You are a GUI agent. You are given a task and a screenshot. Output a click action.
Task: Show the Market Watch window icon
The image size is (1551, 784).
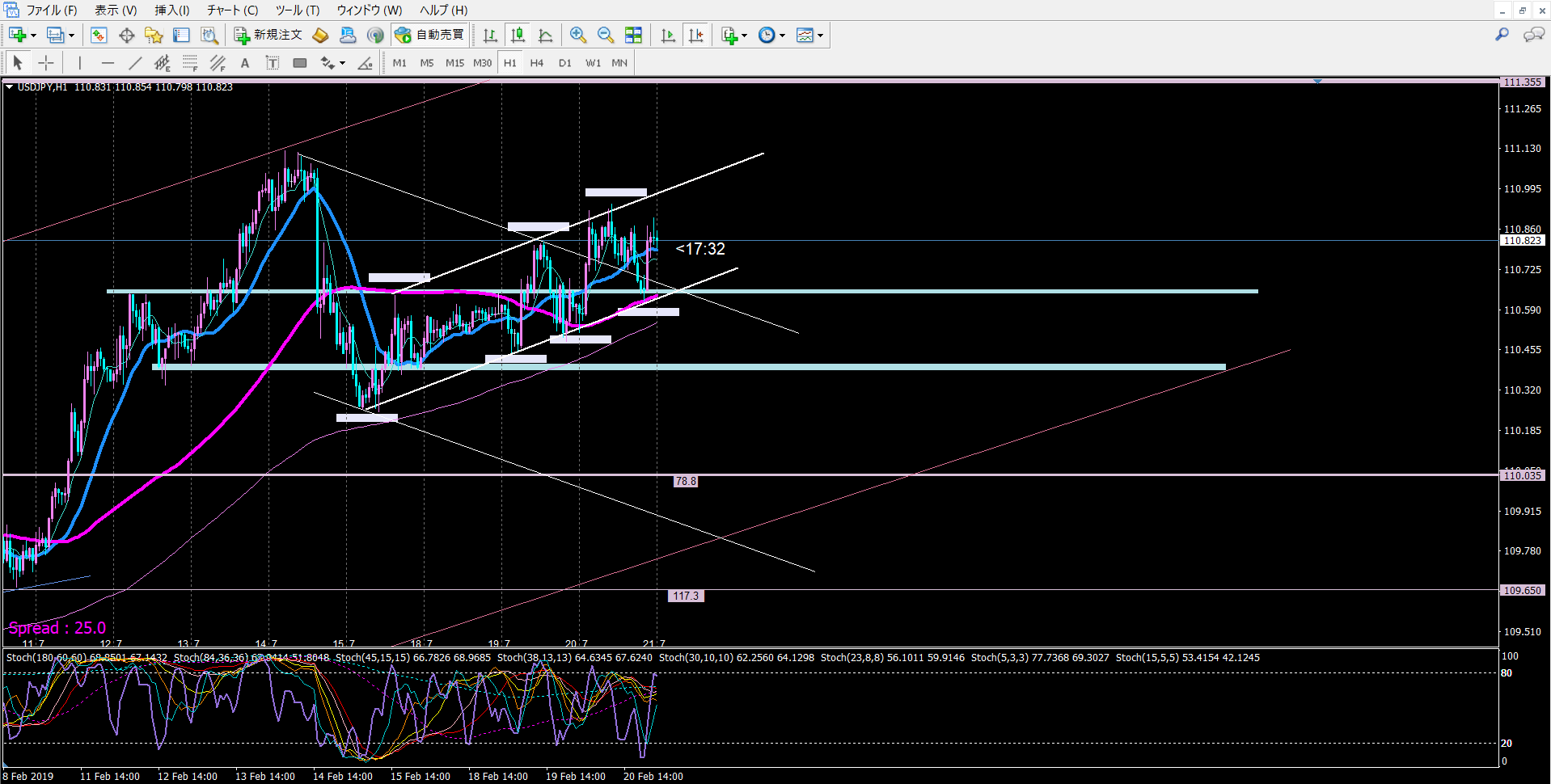point(99,35)
